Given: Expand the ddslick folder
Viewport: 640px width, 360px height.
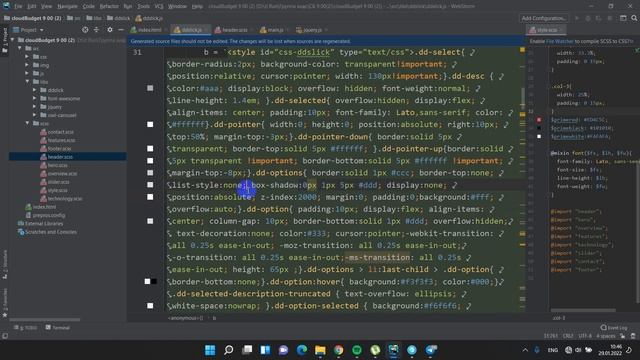Looking at the screenshot, I should [35, 90].
